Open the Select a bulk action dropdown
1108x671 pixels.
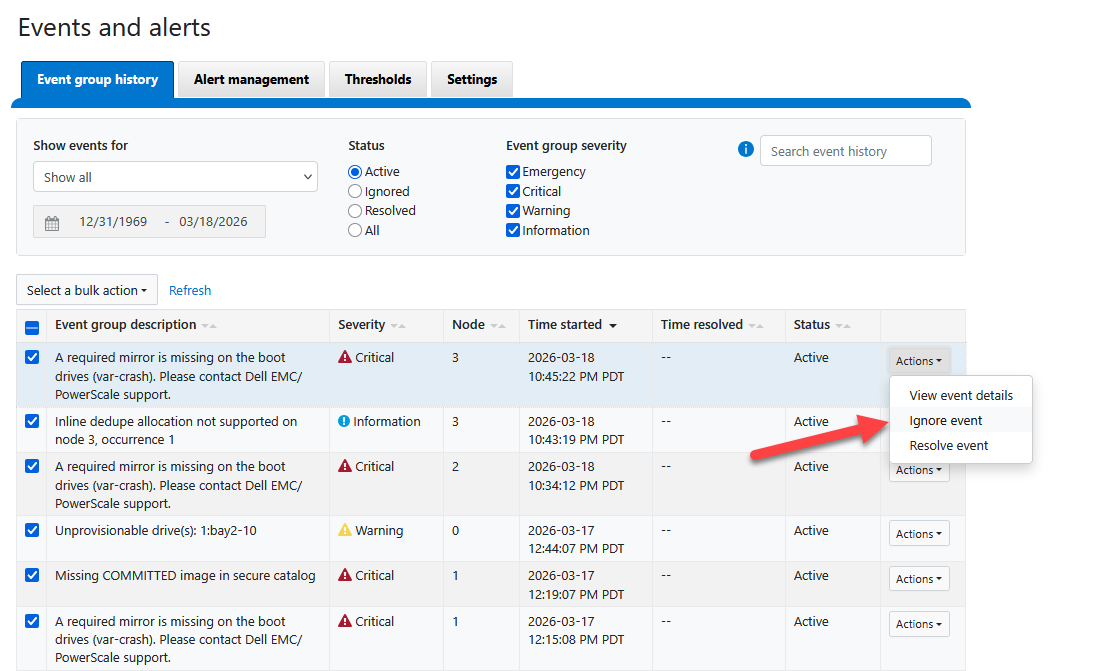coord(87,290)
